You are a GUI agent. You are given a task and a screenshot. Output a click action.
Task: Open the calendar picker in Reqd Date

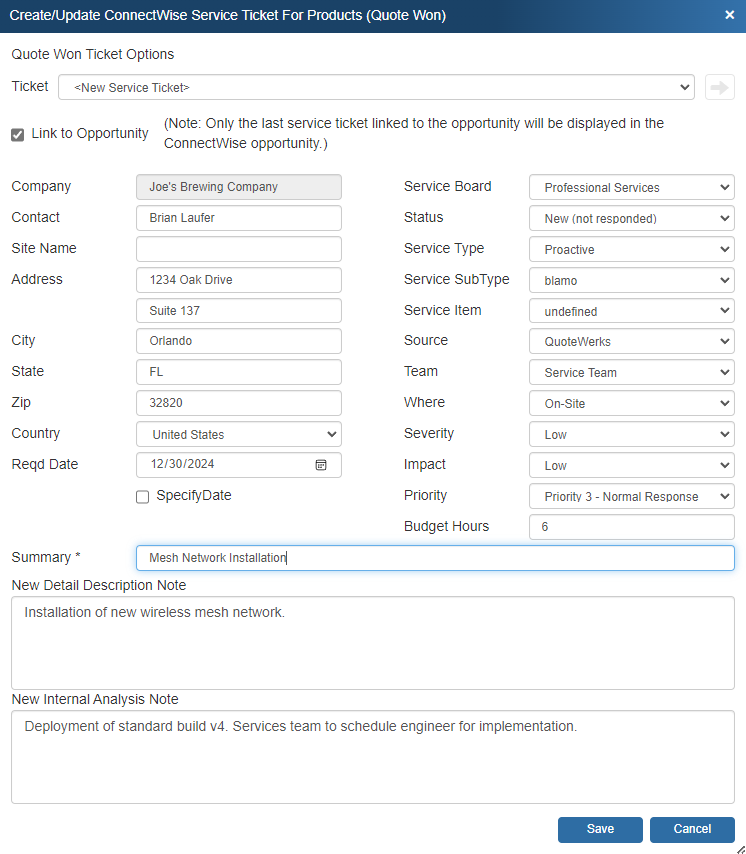[321, 465]
